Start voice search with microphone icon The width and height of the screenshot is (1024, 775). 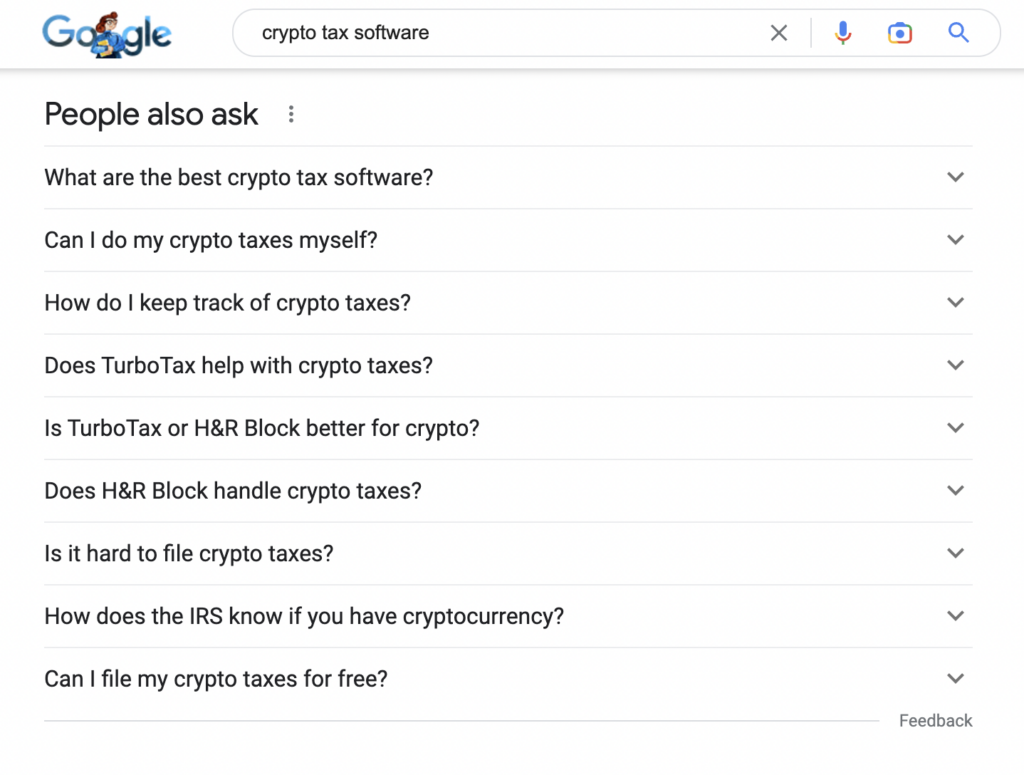pyautogui.click(x=842, y=33)
